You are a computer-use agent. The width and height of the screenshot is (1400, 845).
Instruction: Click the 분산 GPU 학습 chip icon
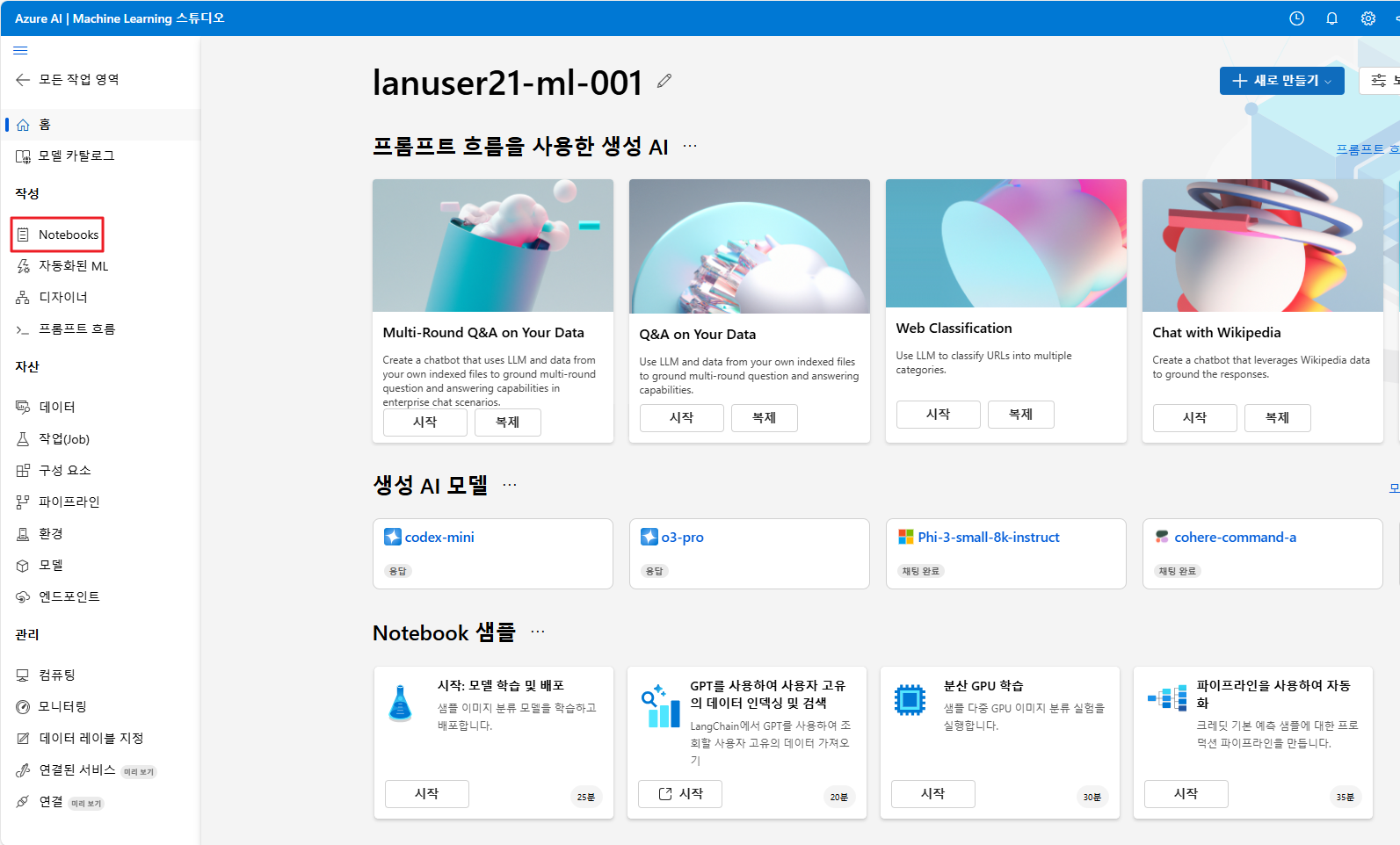[x=910, y=700]
